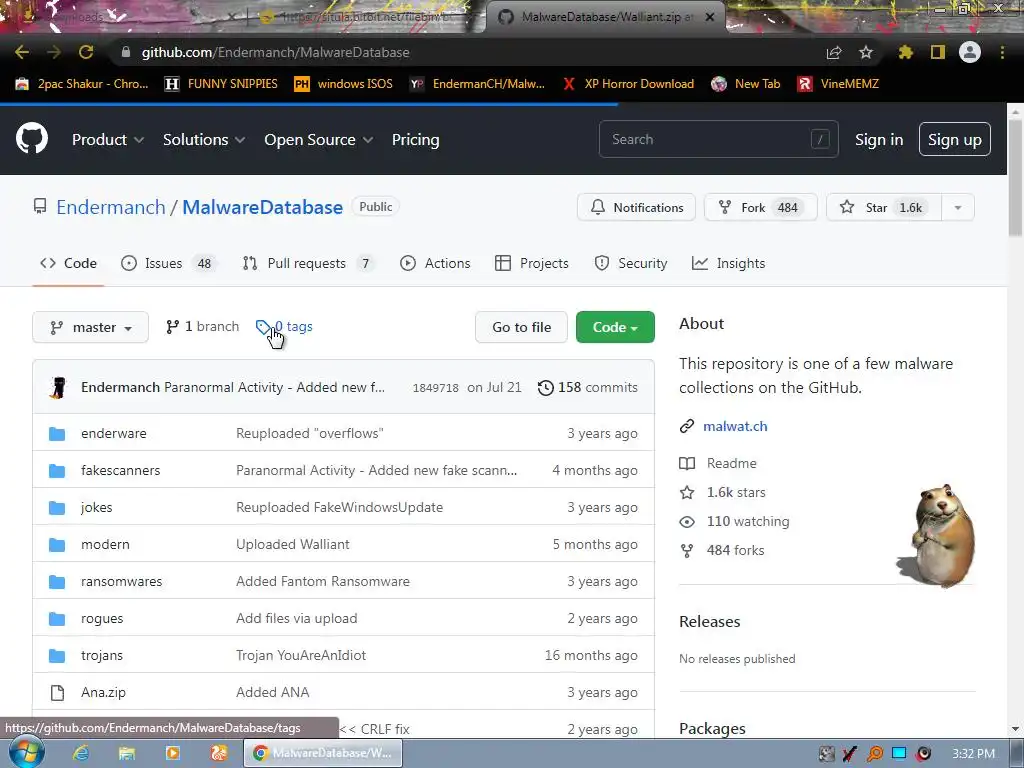
Task: Open the Open Source dropdown menu
Action: click(x=319, y=140)
